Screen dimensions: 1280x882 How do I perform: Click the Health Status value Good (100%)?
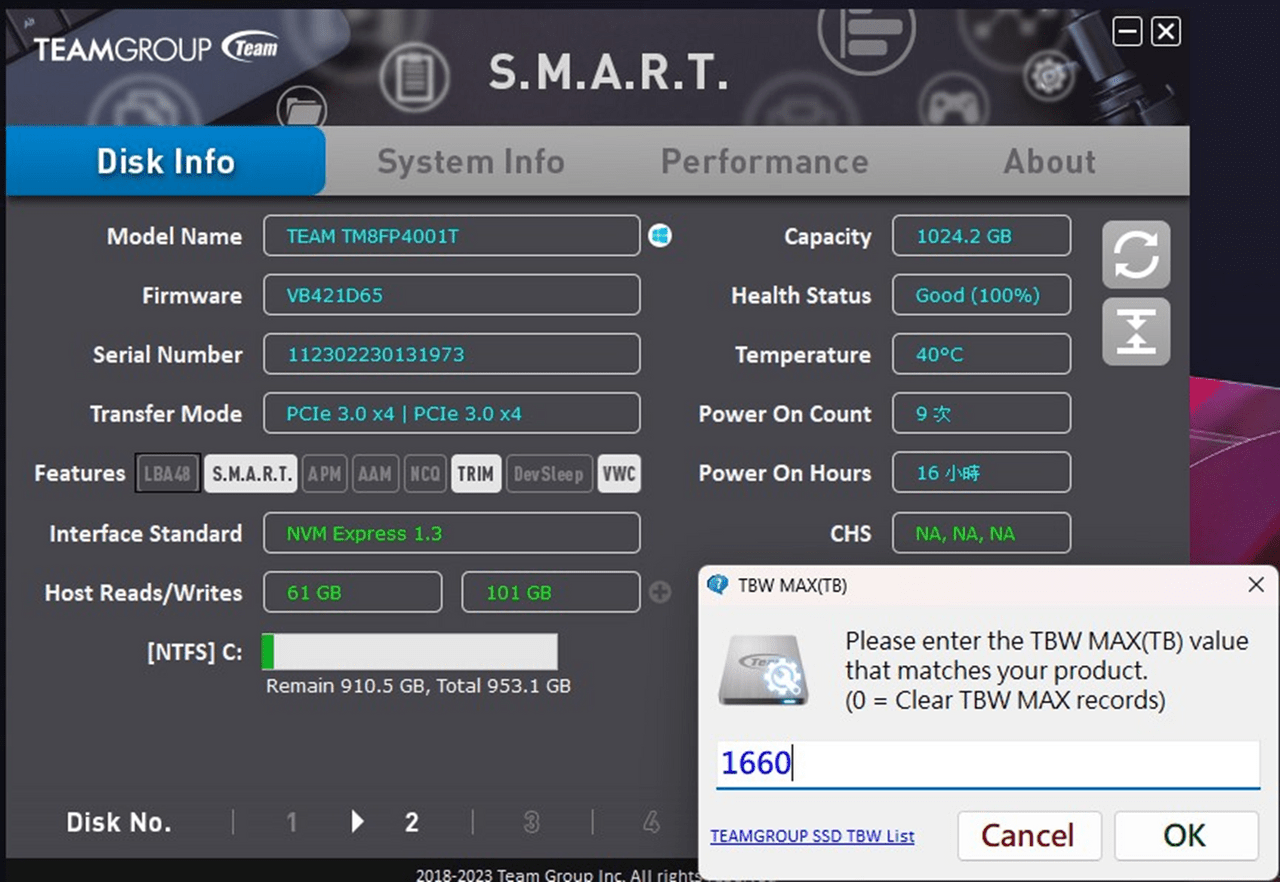click(982, 295)
